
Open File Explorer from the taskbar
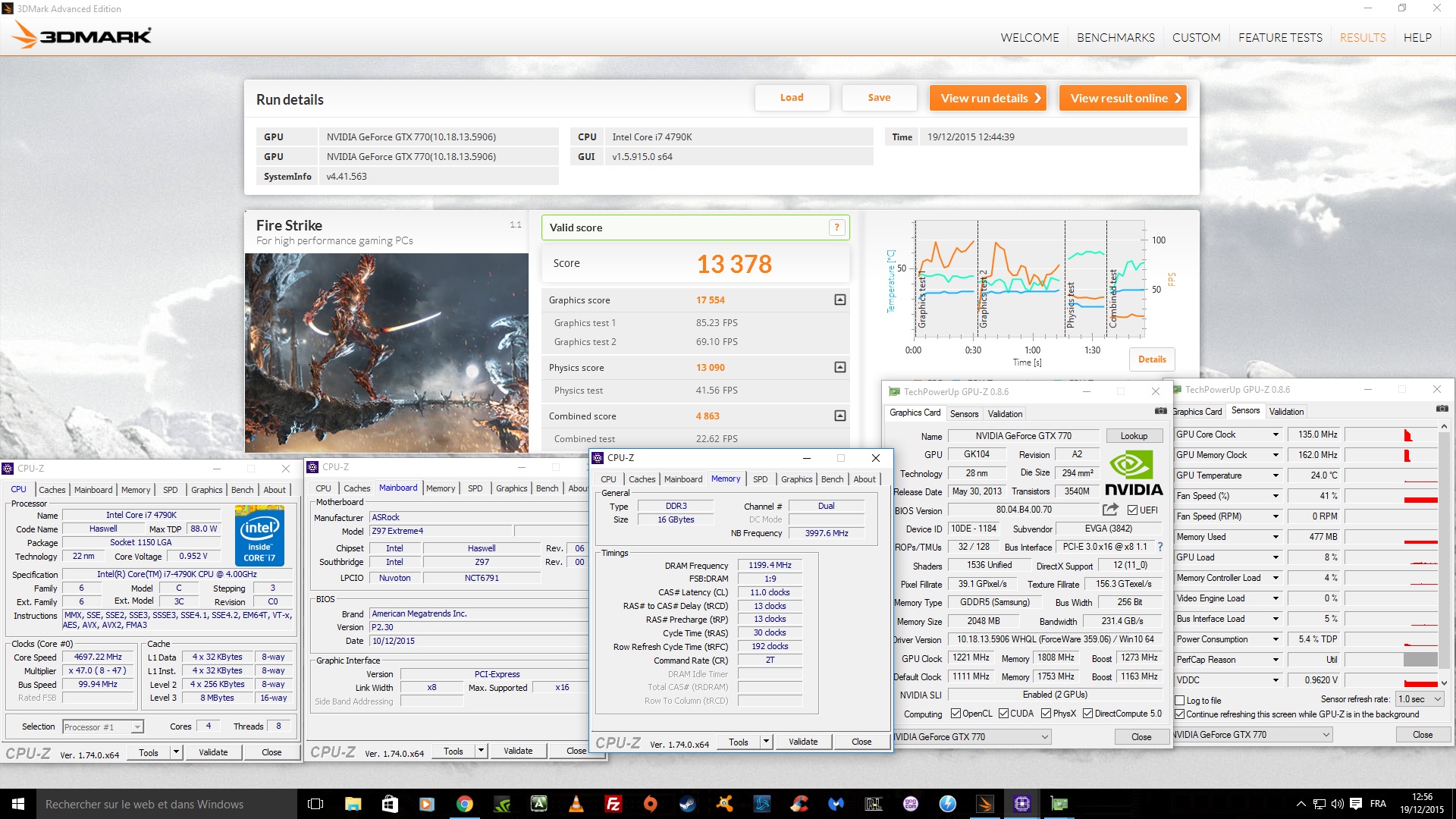pos(353,804)
